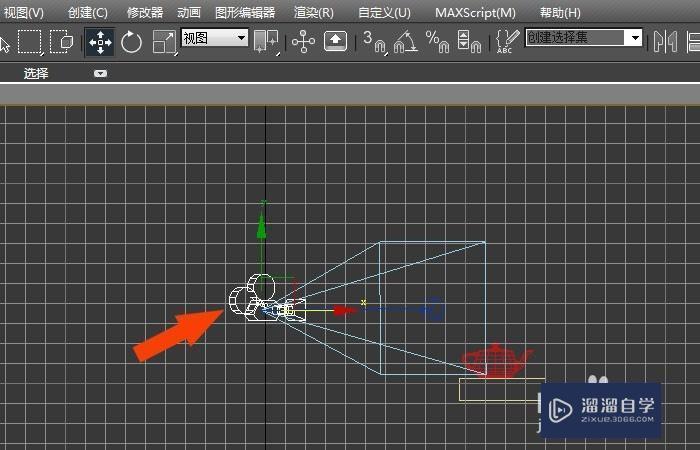The image size is (700, 450).
Task: Toggle window/crossing selection mode
Action: tap(62, 42)
